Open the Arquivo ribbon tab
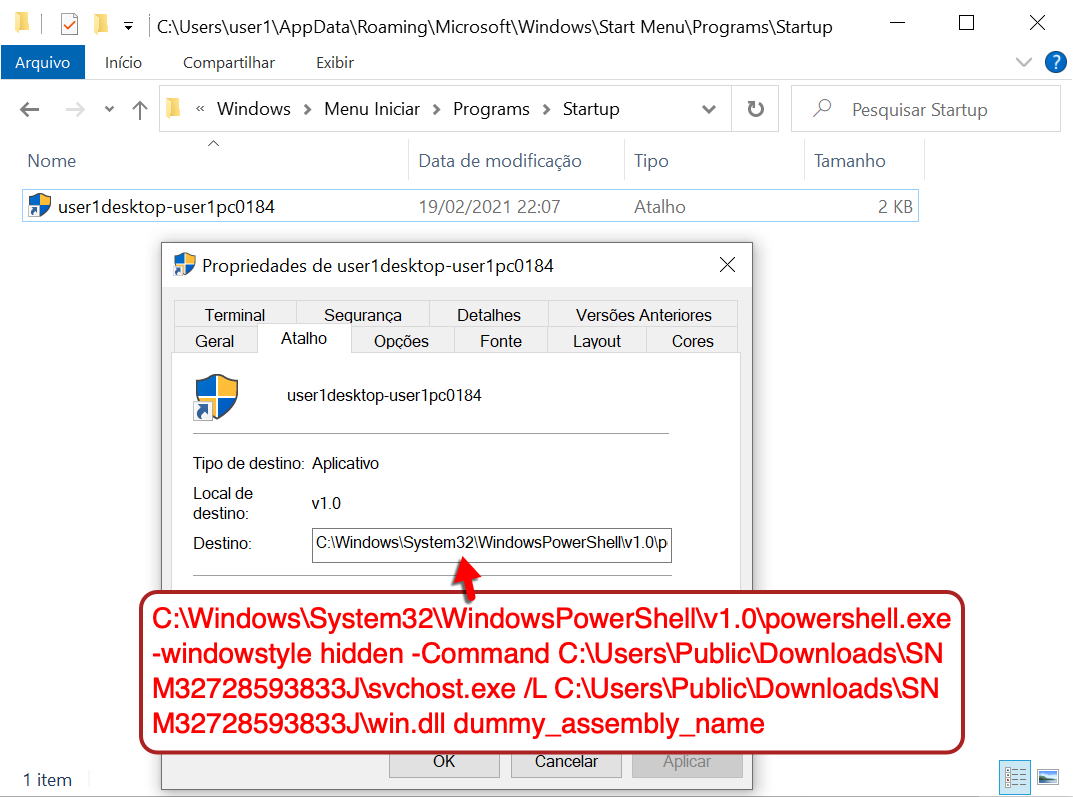 click(42, 62)
